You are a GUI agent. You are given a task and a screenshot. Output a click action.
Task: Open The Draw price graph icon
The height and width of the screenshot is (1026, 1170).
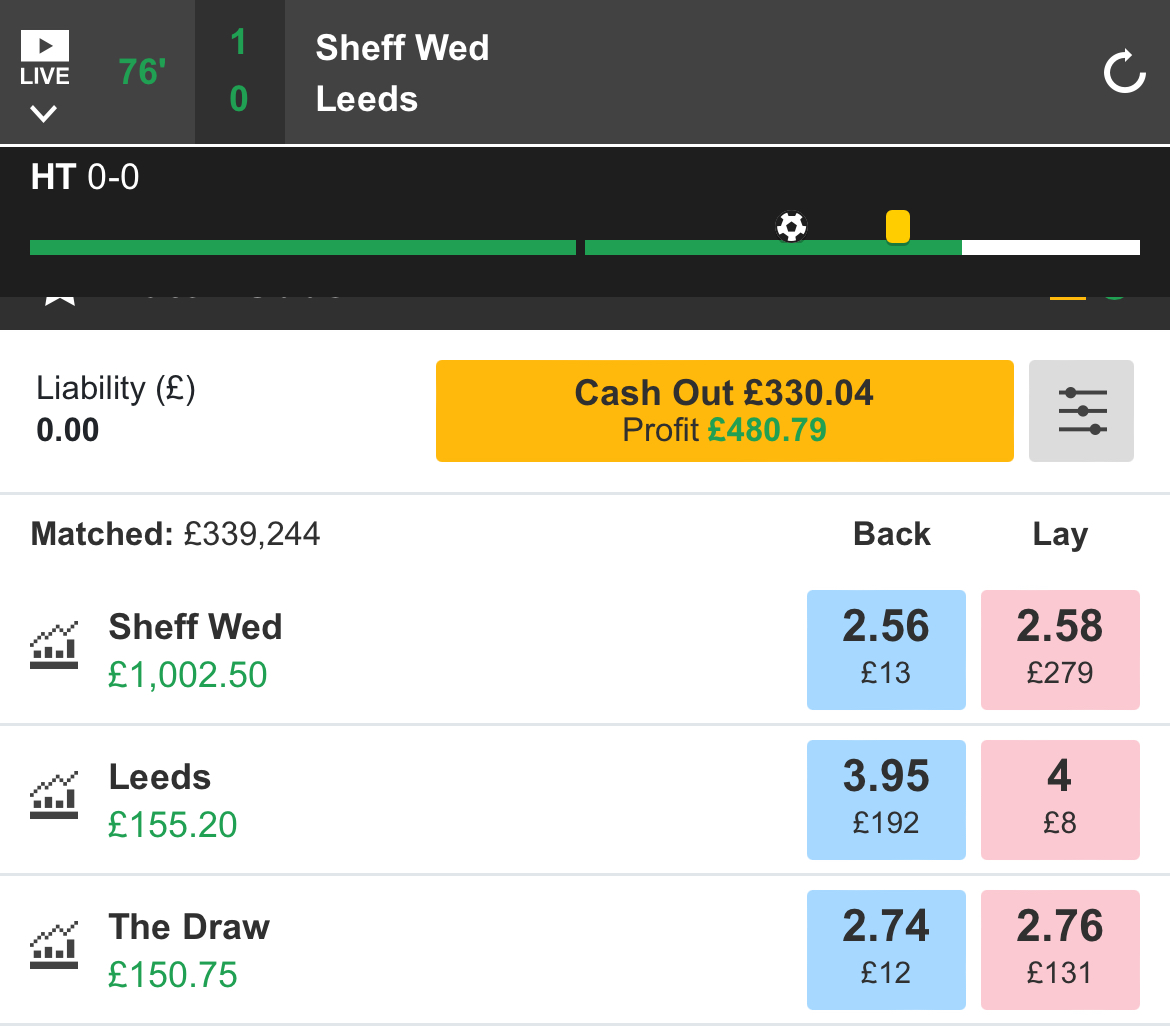(54, 945)
